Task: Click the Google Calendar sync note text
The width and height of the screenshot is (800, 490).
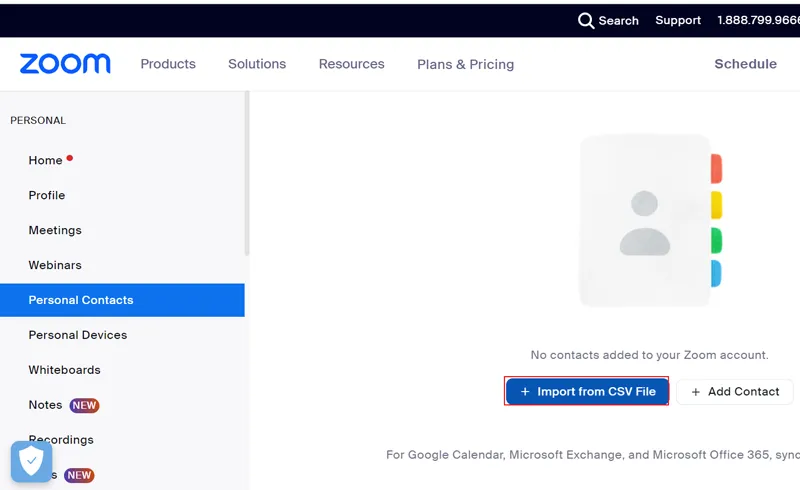Action: tap(593, 455)
